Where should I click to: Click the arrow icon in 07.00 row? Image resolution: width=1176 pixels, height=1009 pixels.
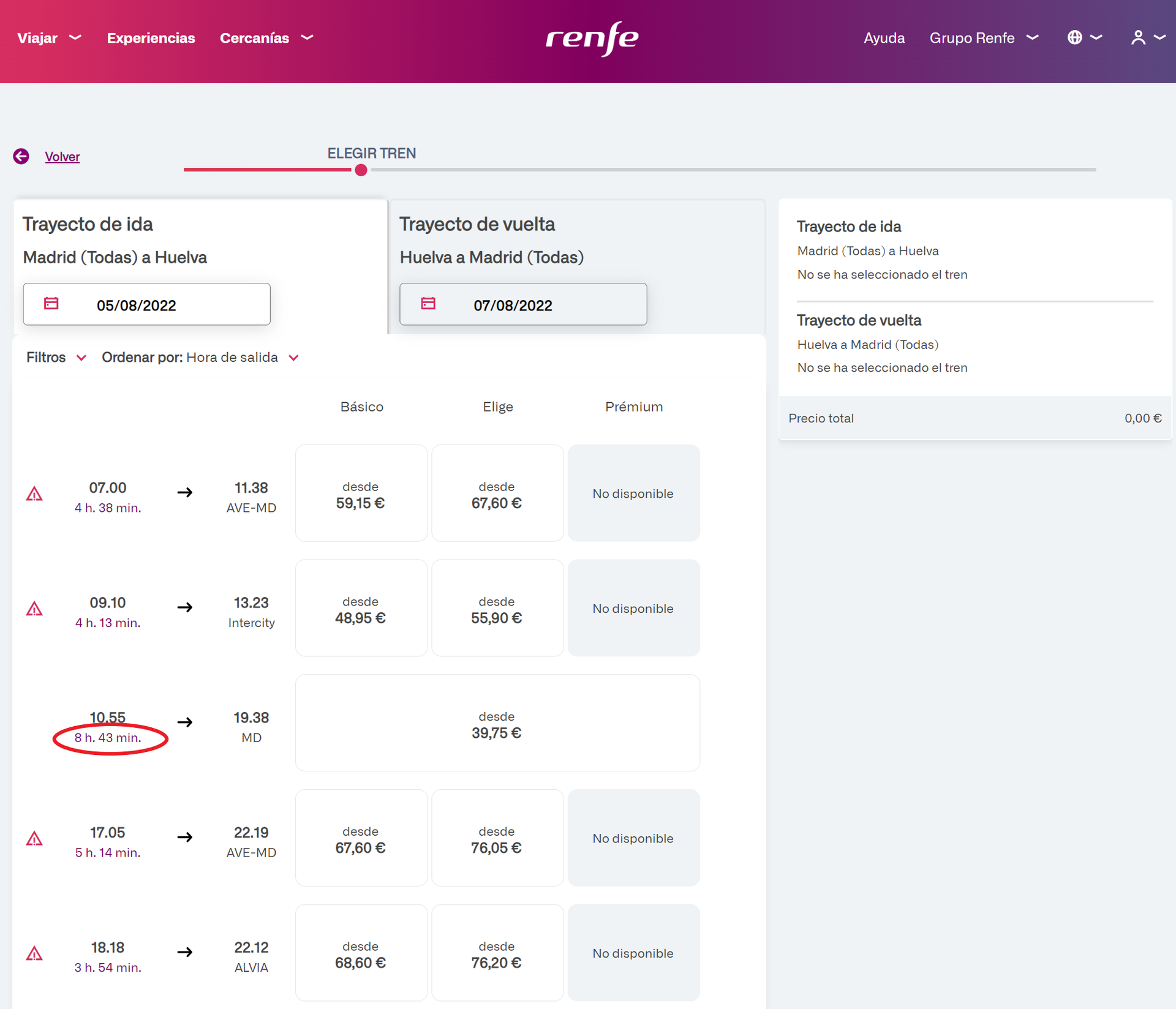click(185, 492)
